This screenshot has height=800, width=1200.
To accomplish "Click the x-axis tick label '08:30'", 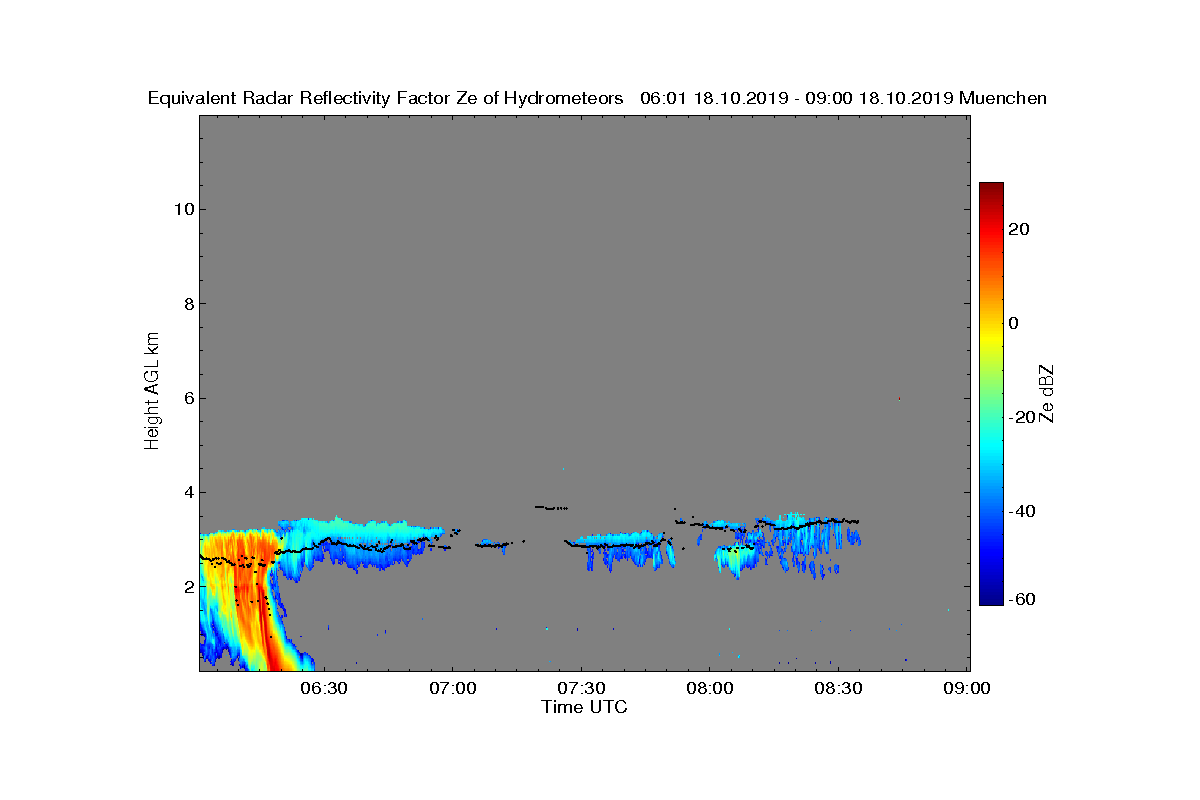I will click(x=839, y=689).
